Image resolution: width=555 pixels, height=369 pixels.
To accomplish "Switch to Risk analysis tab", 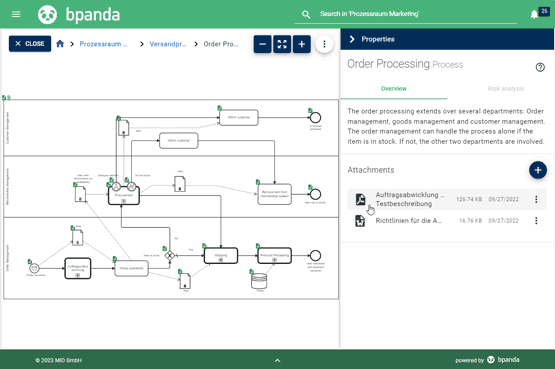I will click(505, 89).
